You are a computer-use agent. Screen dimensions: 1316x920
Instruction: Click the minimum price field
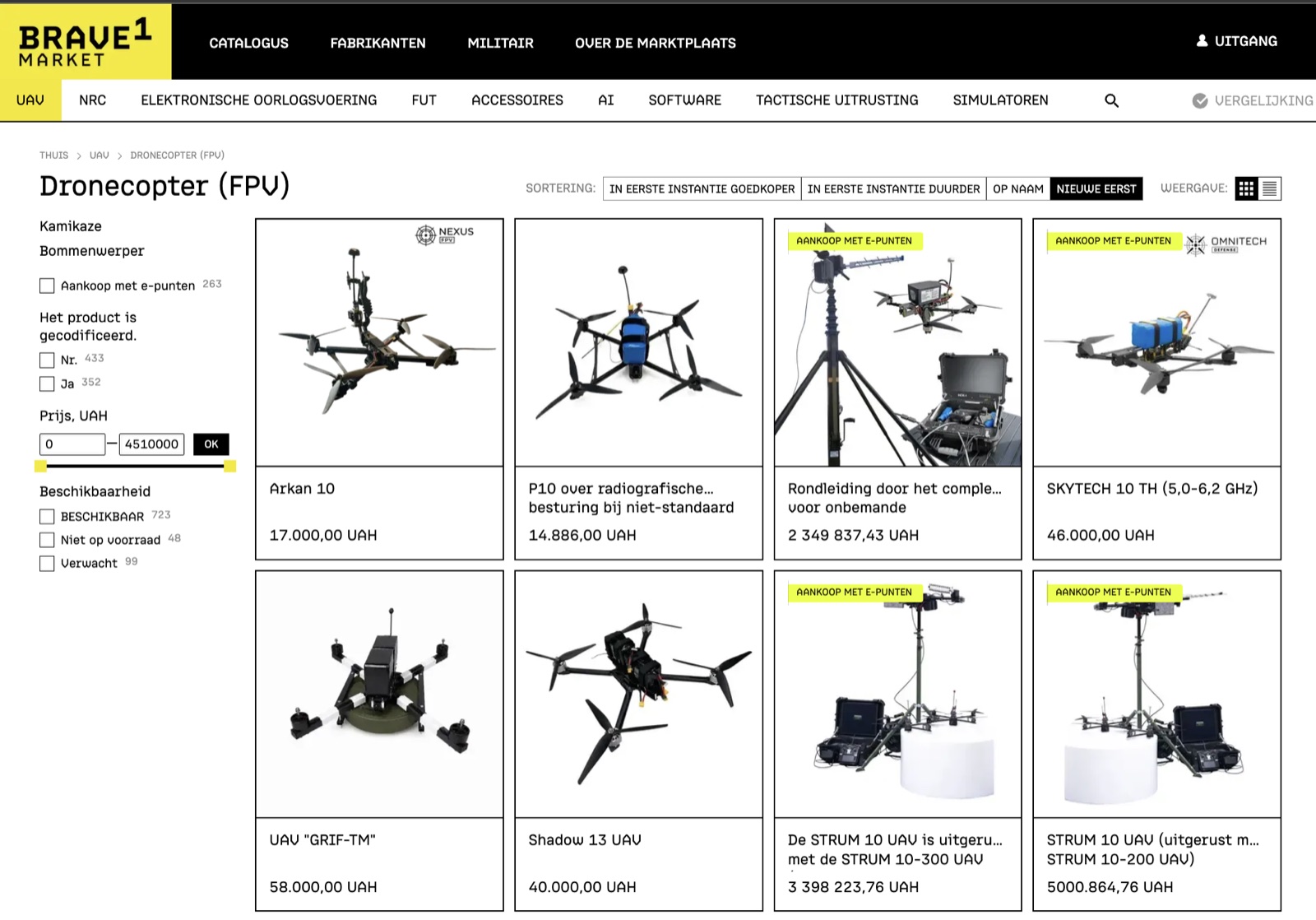(x=72, y=444)
